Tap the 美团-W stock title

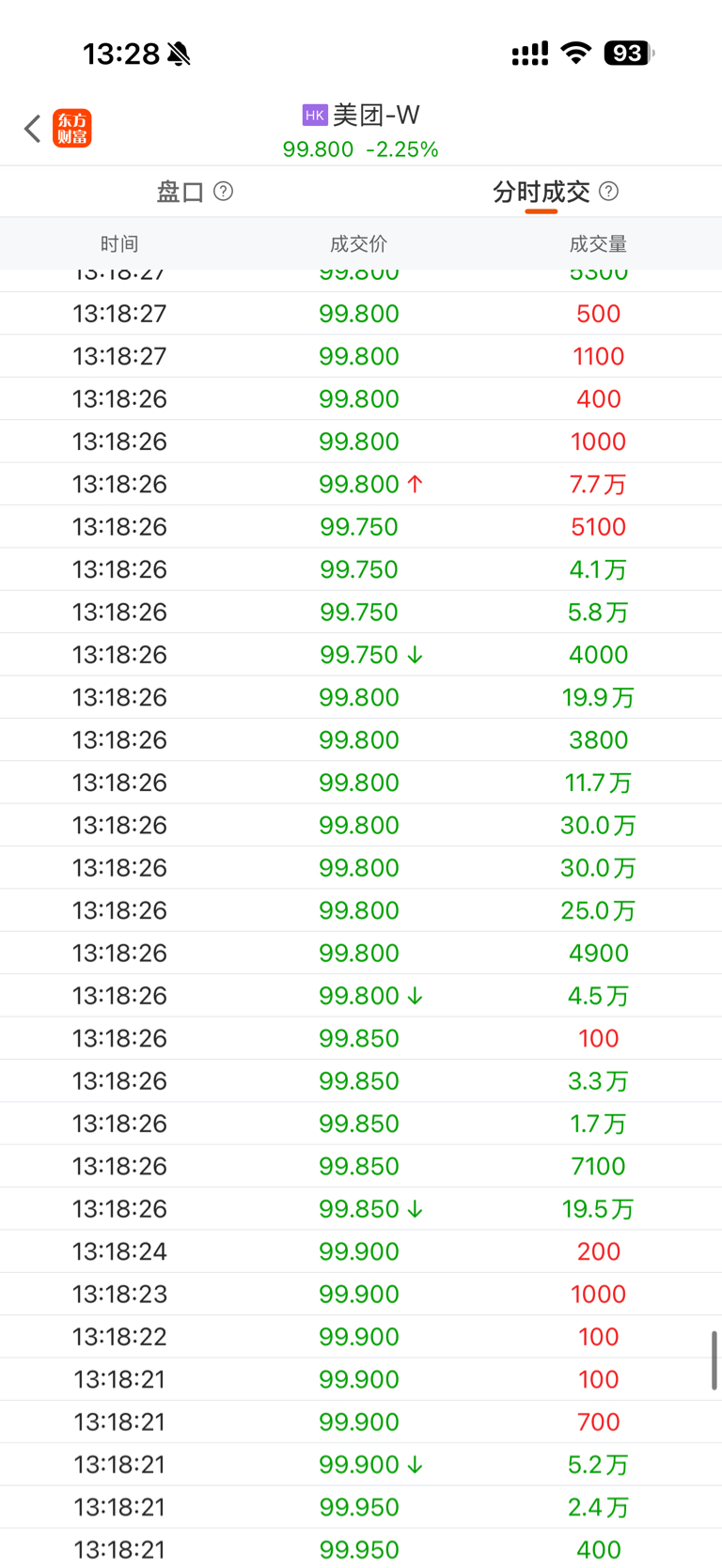click(x=376, y=115)
